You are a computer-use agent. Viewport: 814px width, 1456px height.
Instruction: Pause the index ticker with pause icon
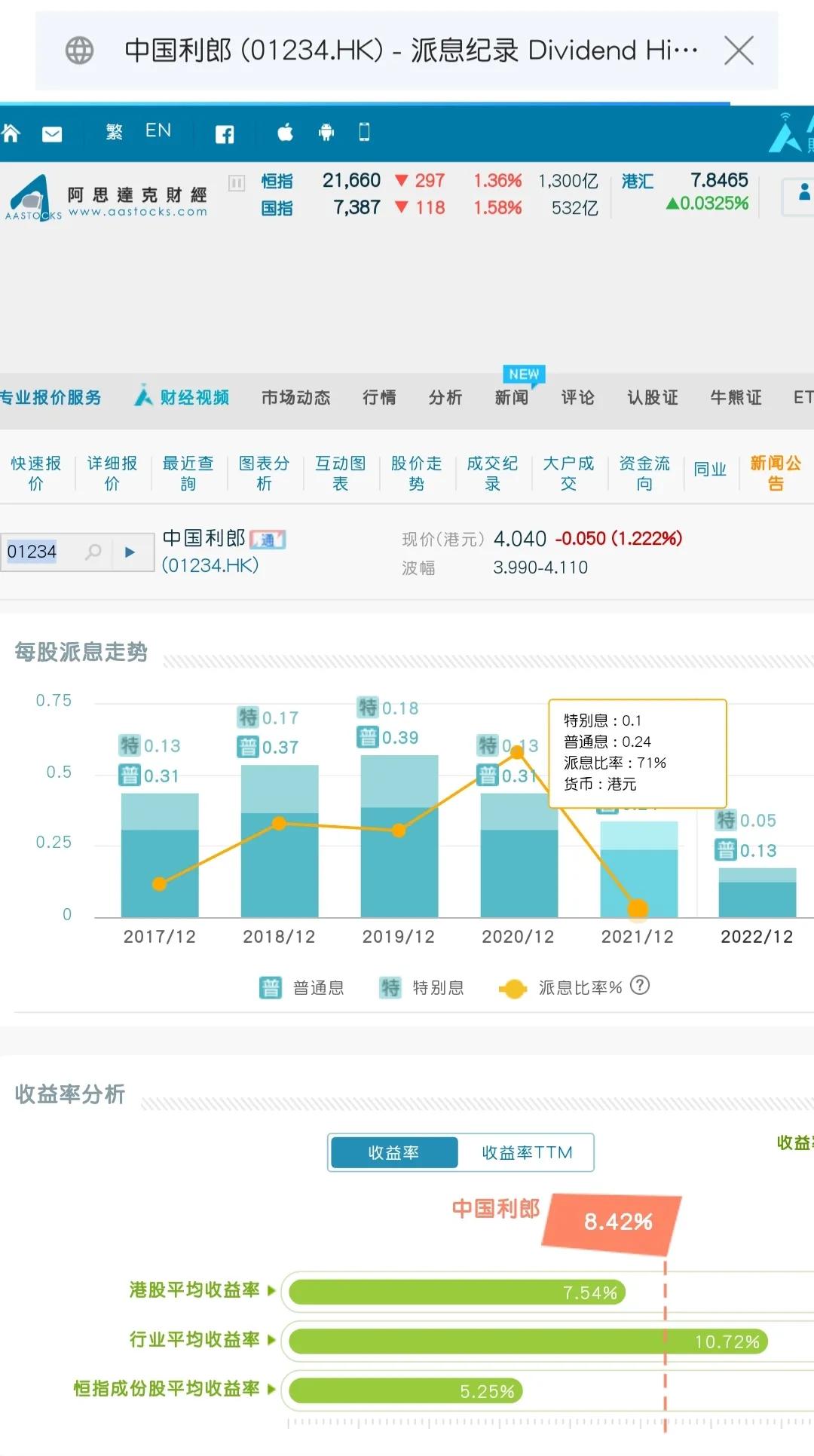tap(237, 182)
